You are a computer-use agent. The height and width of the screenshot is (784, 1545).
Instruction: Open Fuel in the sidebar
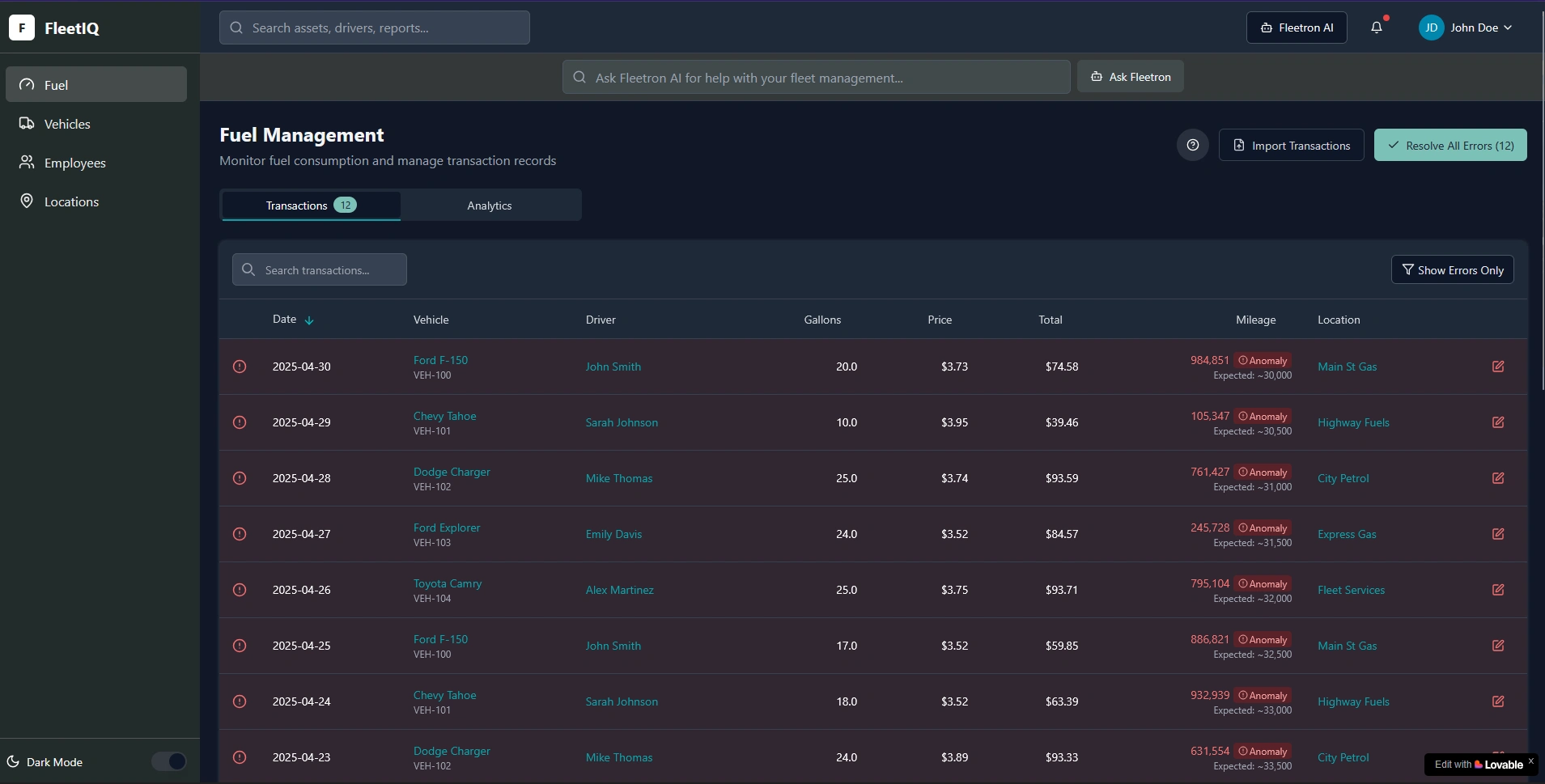tap(96, 84)
